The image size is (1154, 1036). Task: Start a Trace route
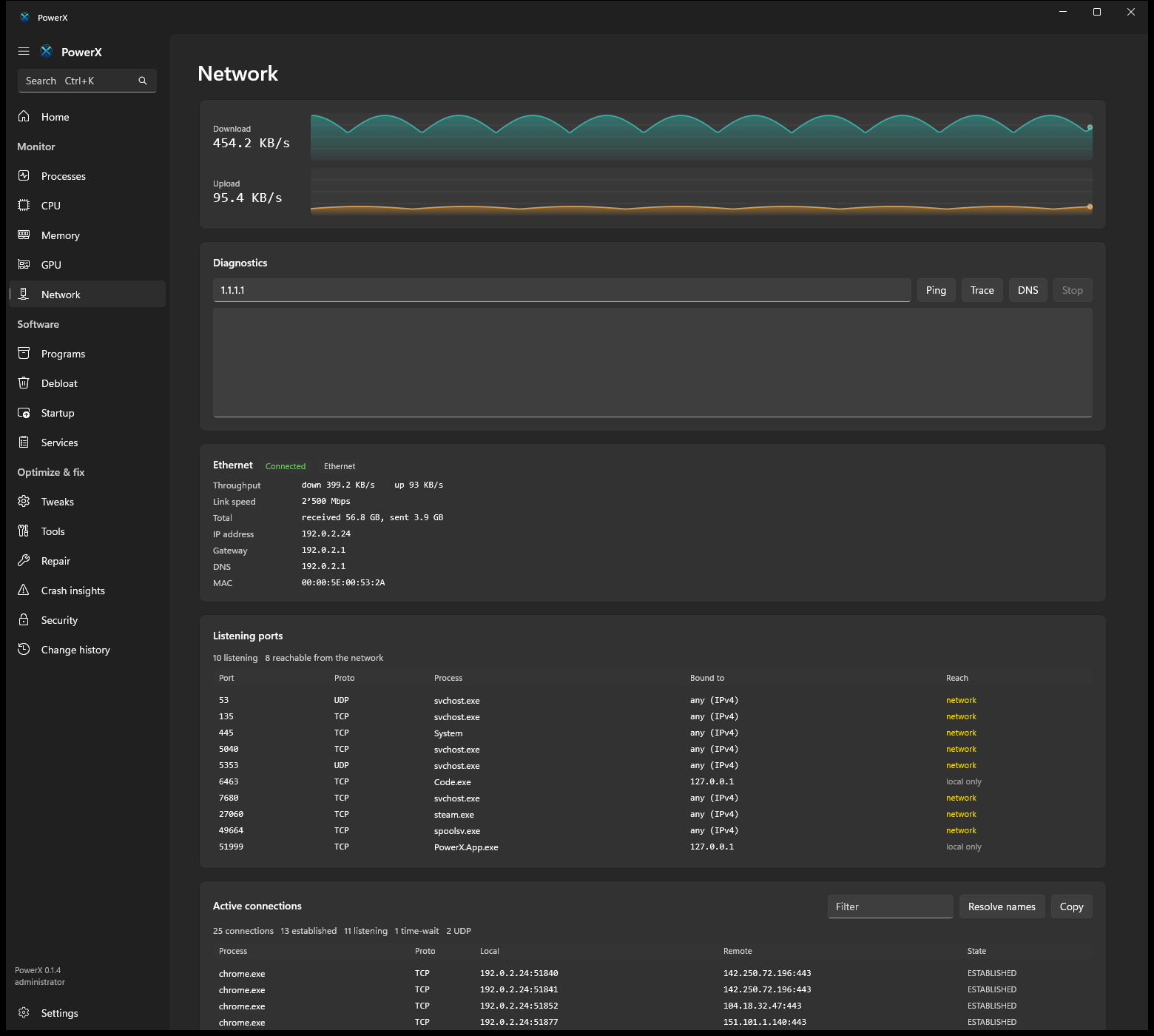click(x=982, y=290)
